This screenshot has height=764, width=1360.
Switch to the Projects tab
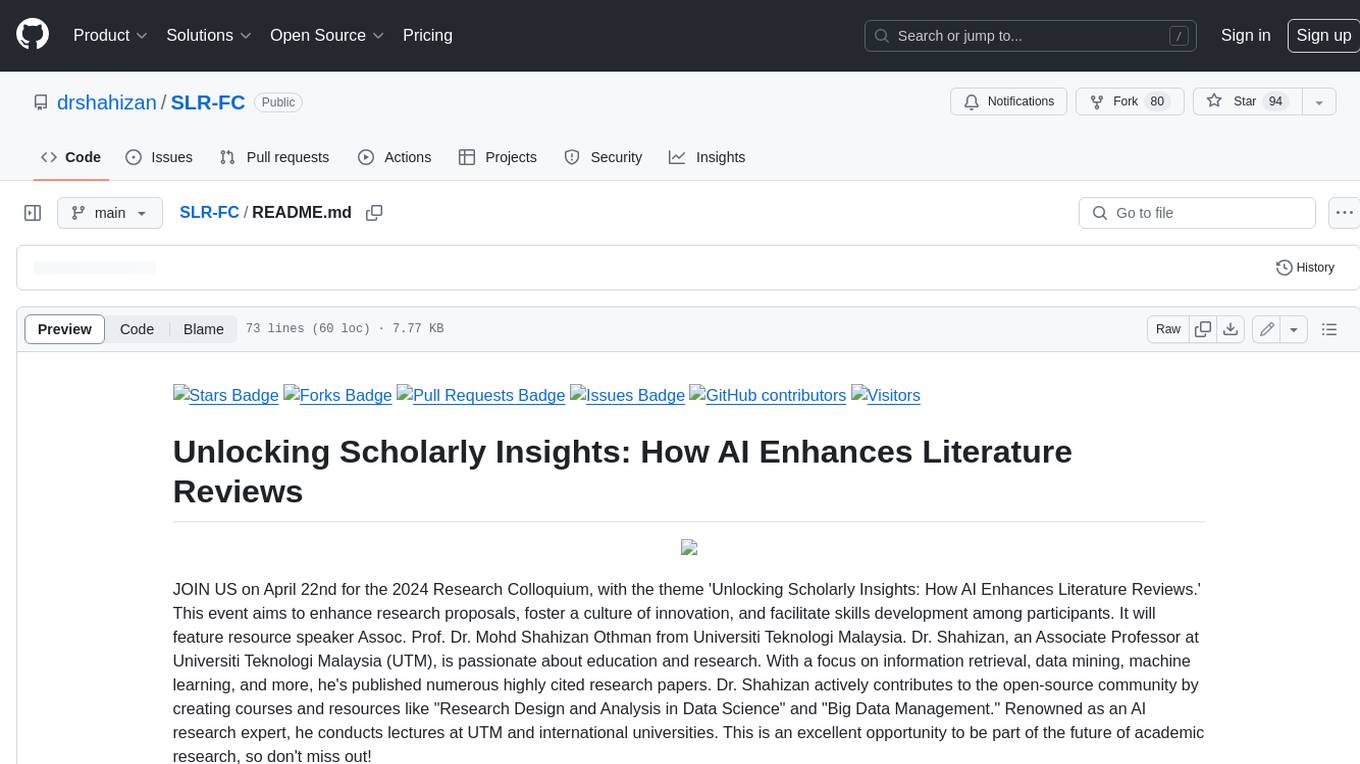click(x=497, y=157)
